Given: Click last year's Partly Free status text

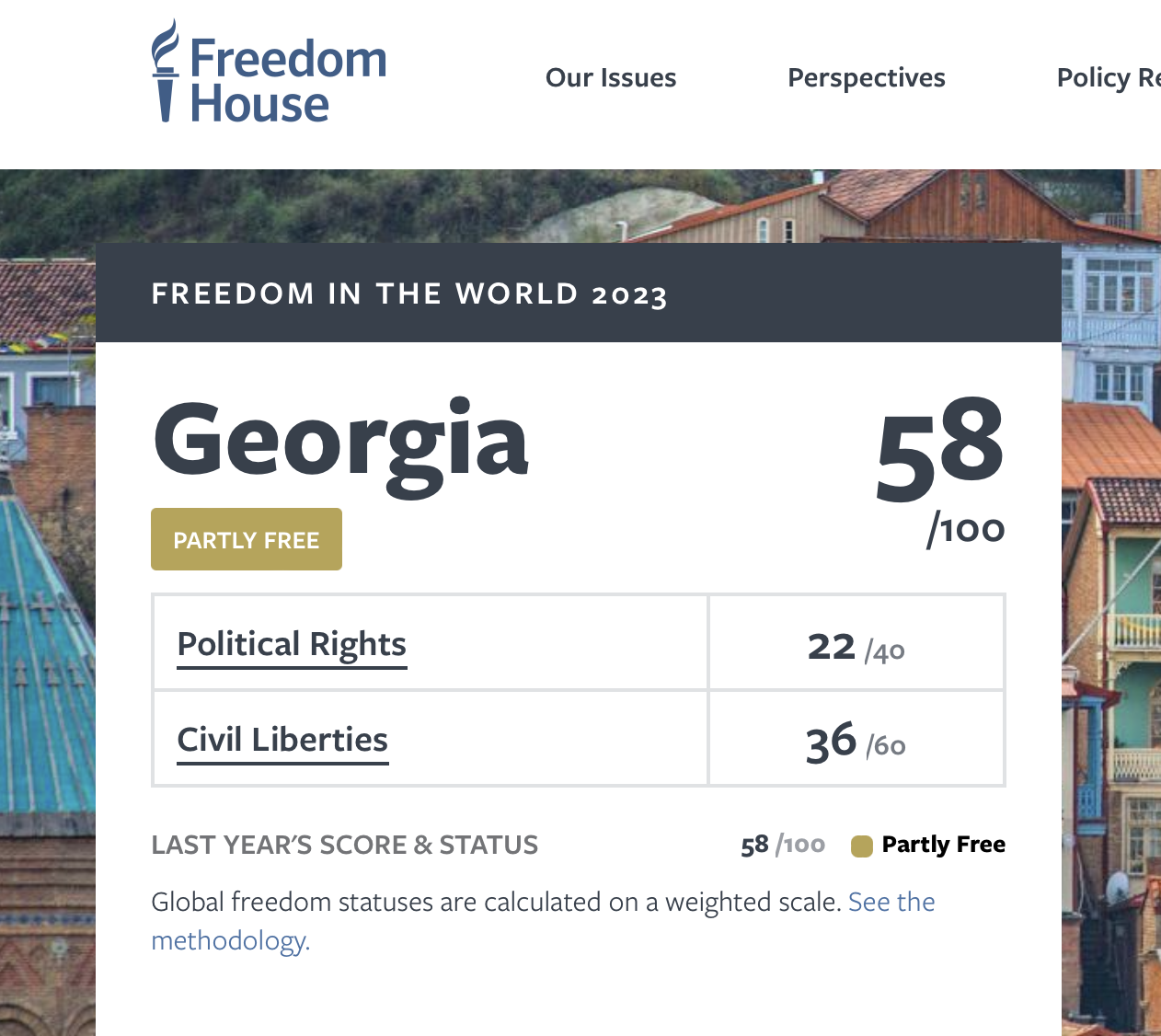Looking at the screenshot, I should [943, 845].
